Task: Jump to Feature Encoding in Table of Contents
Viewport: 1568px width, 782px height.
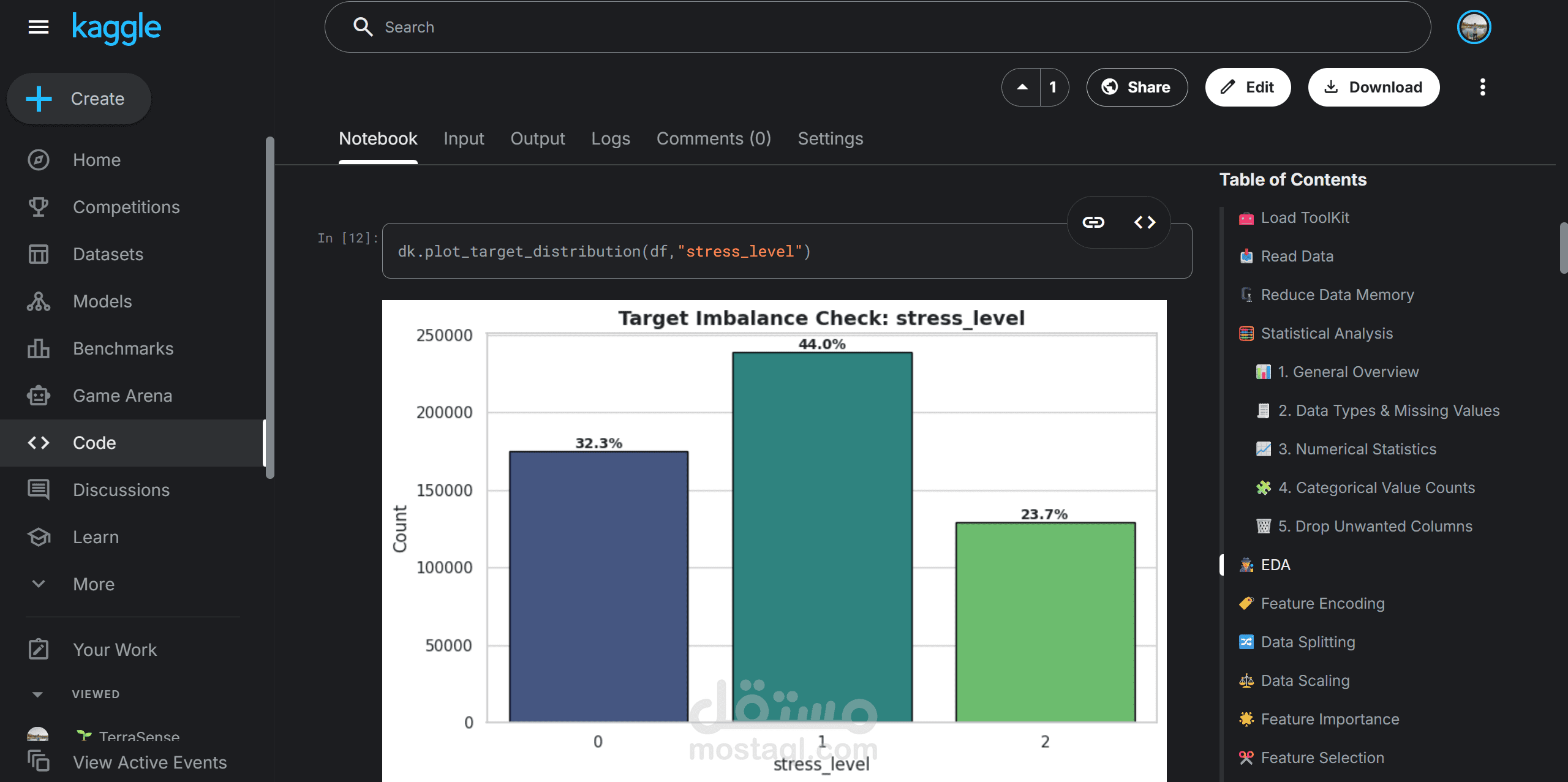Action: (x=1322, y=603)
